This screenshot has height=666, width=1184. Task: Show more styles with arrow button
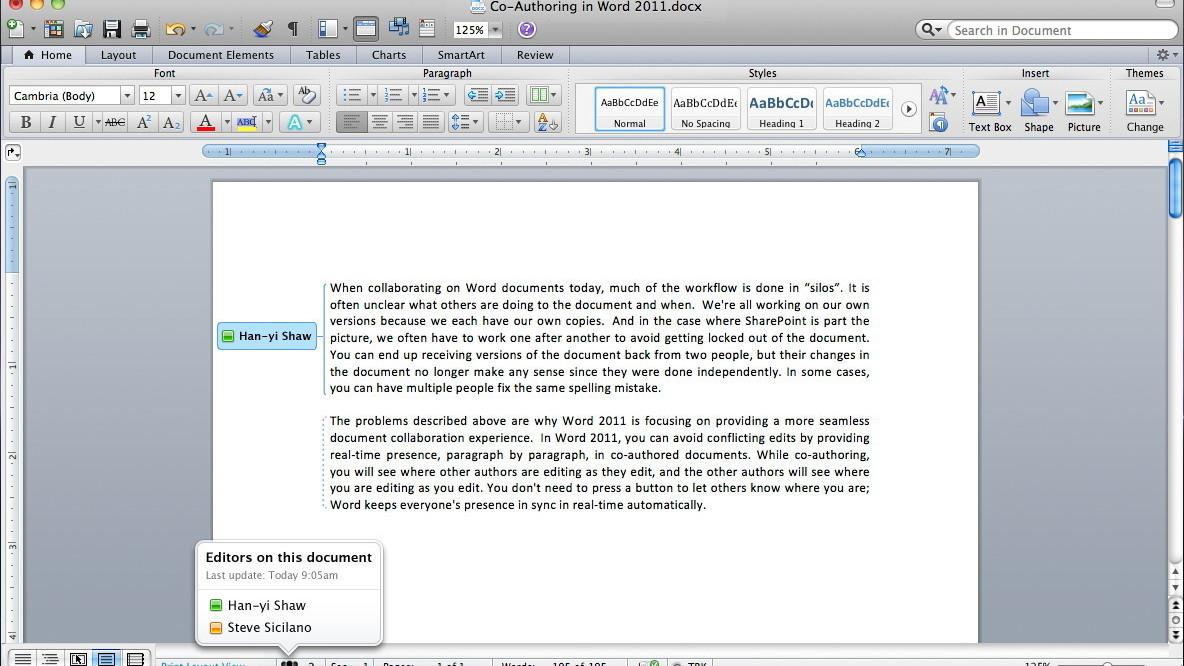point(908,109)
